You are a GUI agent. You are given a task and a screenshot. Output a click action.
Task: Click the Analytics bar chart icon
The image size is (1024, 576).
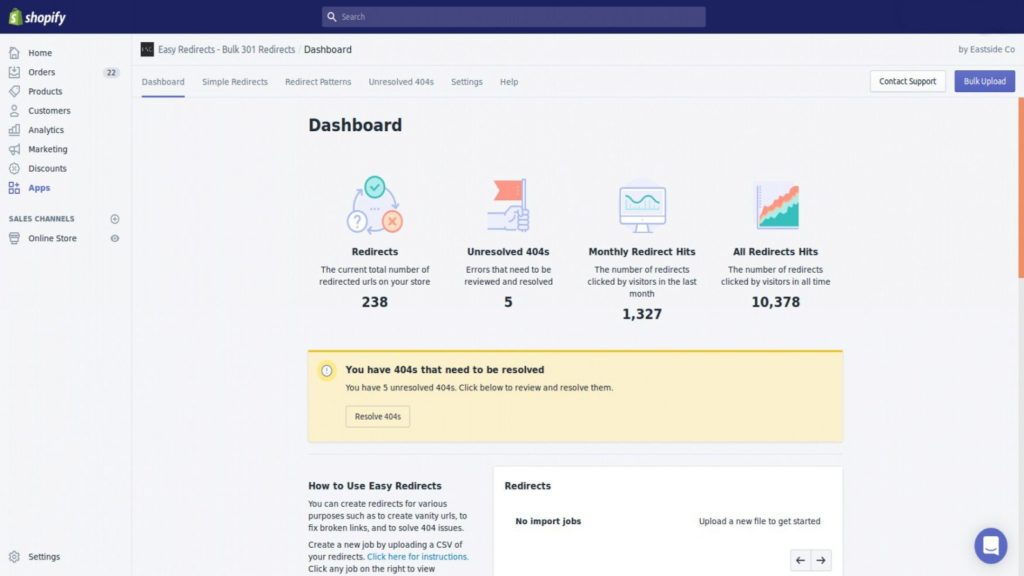14,130
